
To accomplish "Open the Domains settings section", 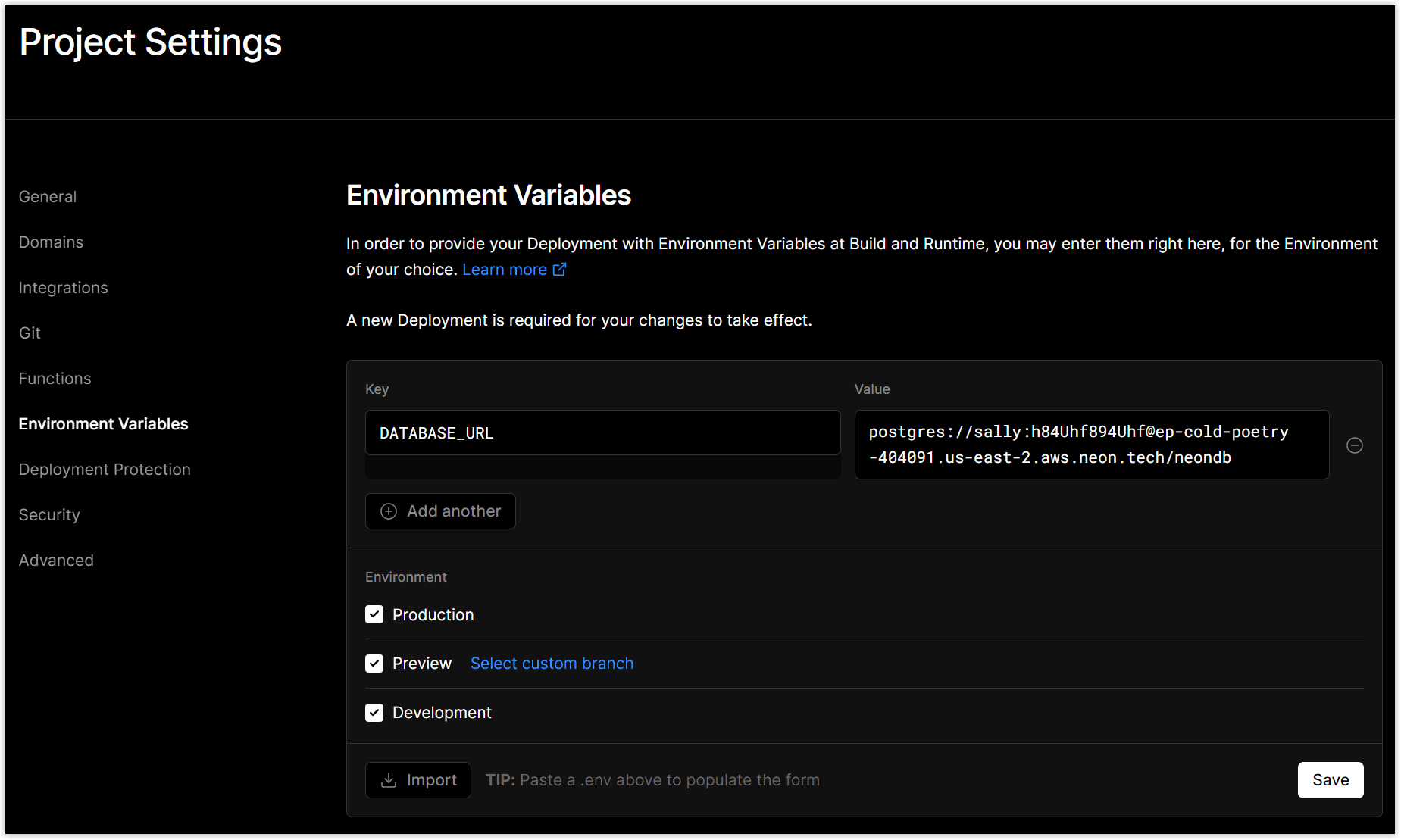I will [51, 242].
